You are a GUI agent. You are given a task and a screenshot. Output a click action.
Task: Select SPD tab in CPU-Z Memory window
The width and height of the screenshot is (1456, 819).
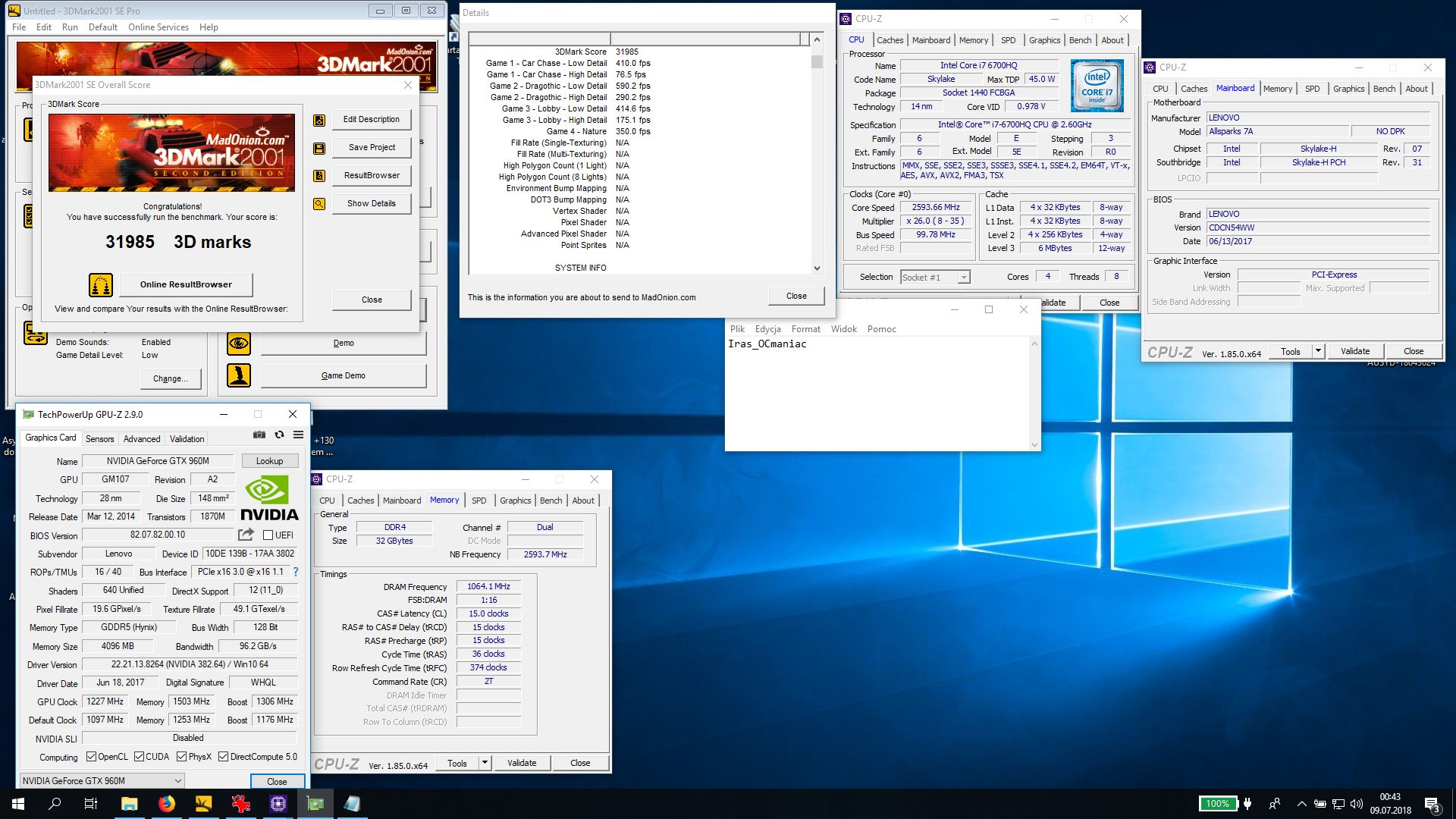point(479,500)
